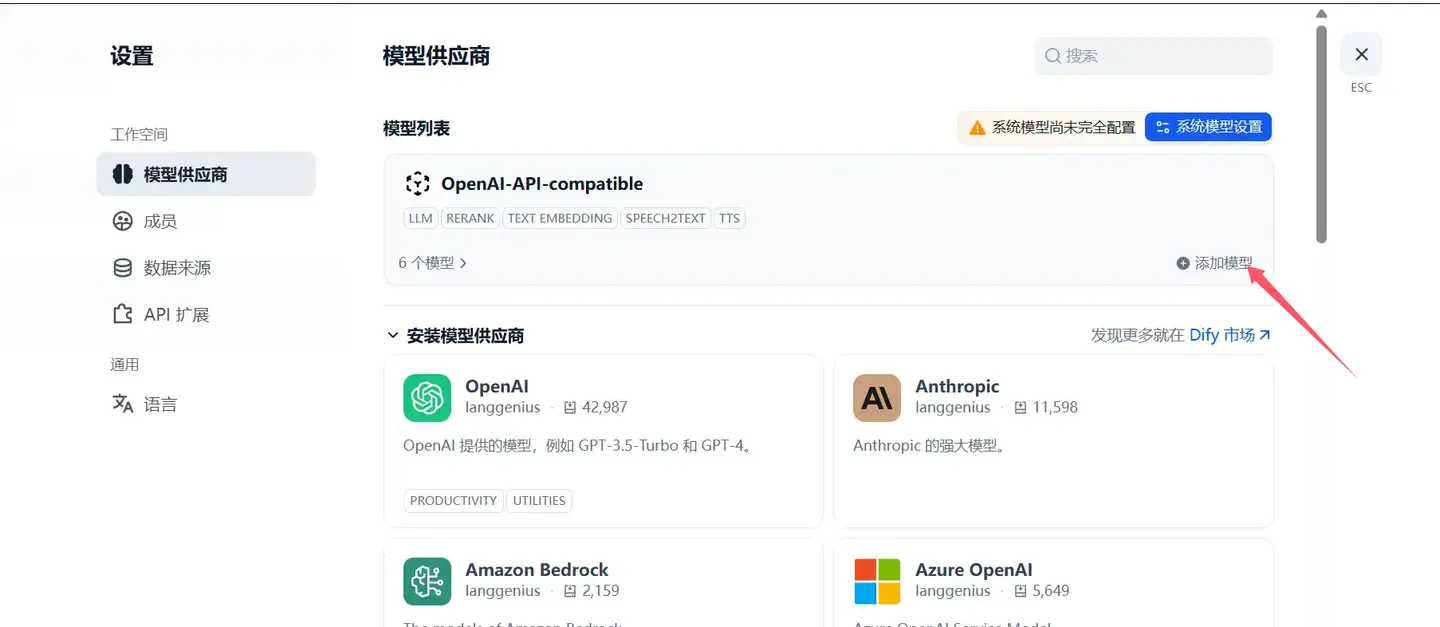
Task: Focus the 搜索 input field
Action: click(x=1153, y=56)
